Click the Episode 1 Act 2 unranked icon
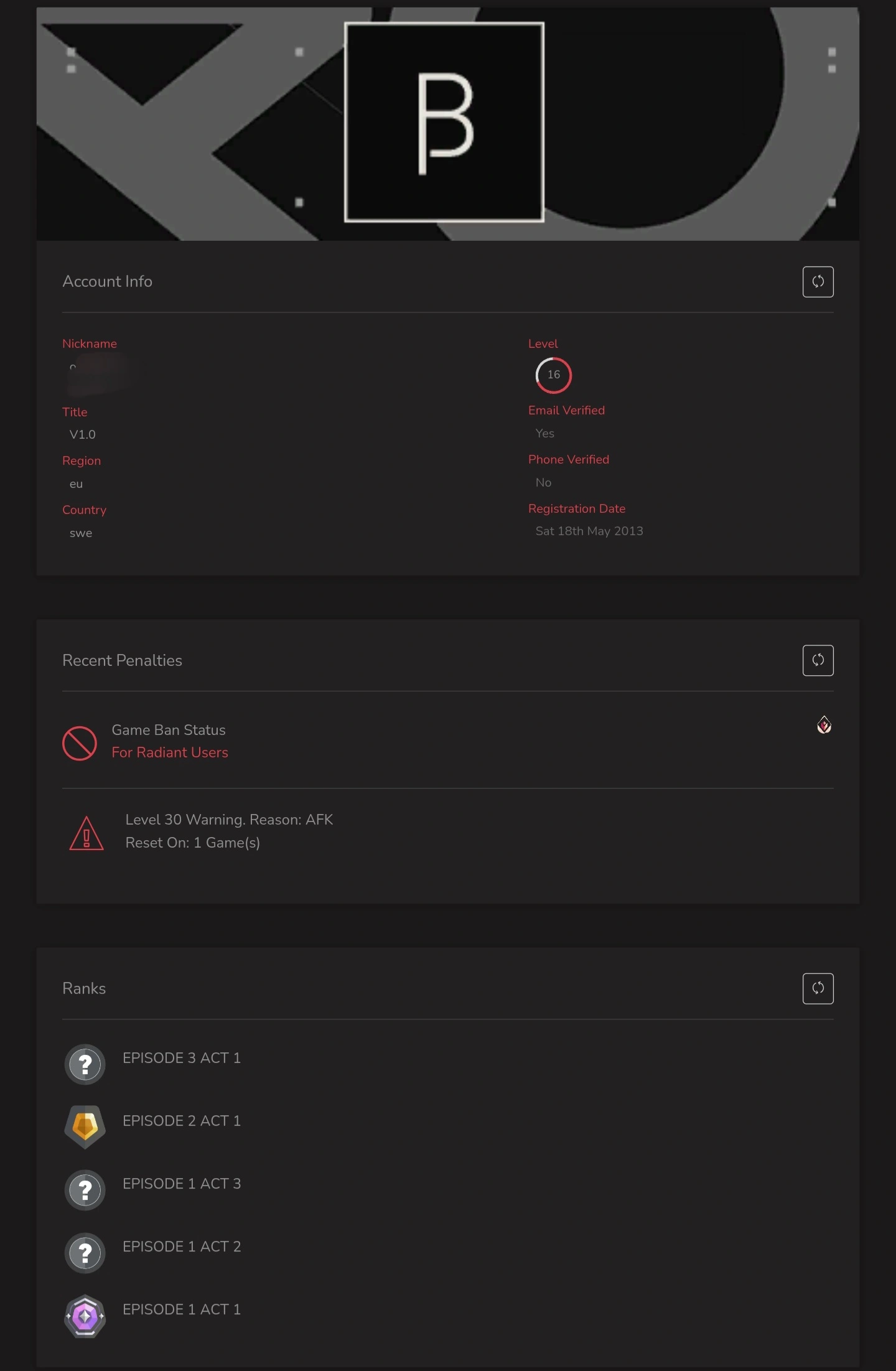The image size is (896, 1371). pyautogui.click(x=85, y=1253)
